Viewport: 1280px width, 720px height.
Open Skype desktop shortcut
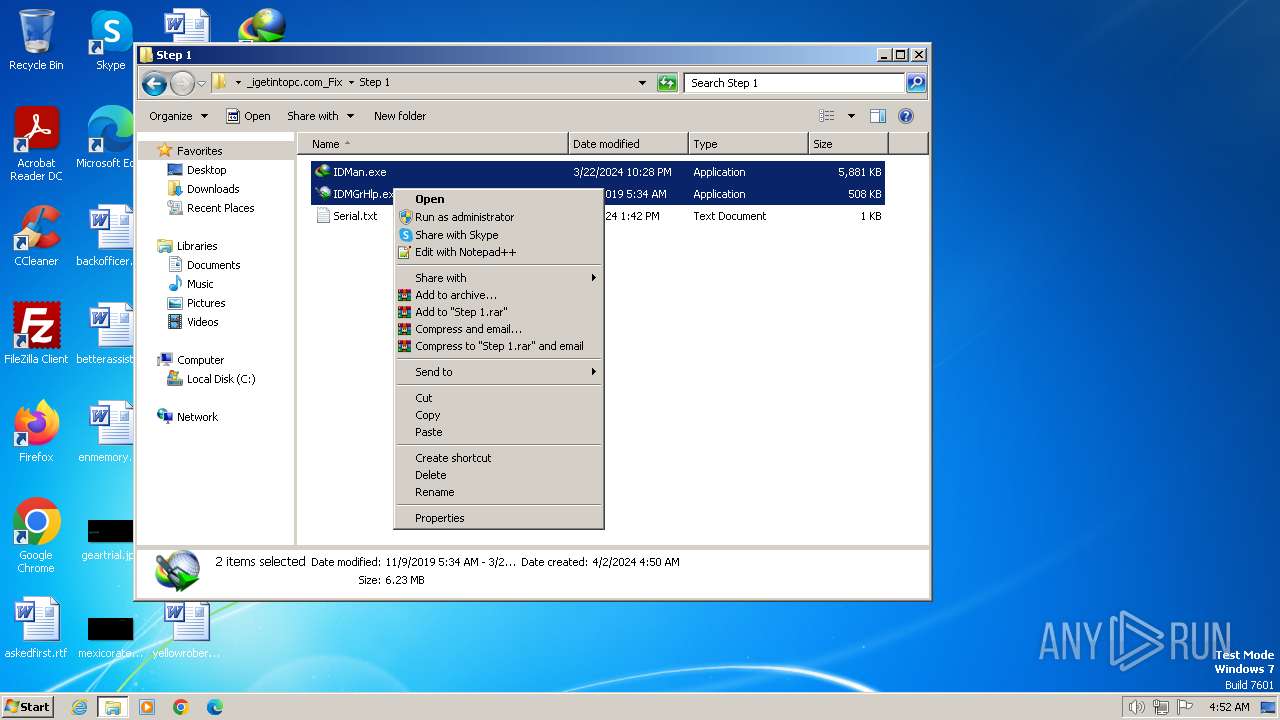pos(111,40)
